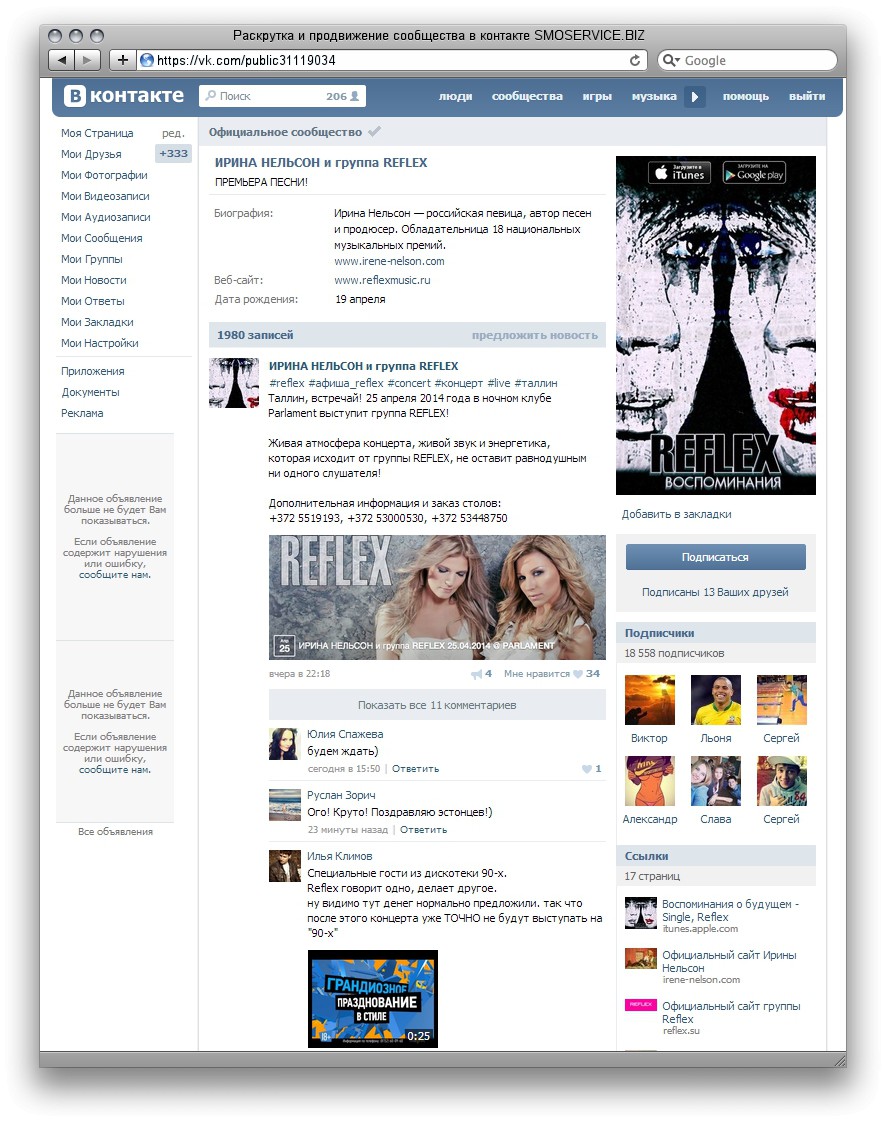Open www.irene-nelson.com link

click(x=389, y=261)
